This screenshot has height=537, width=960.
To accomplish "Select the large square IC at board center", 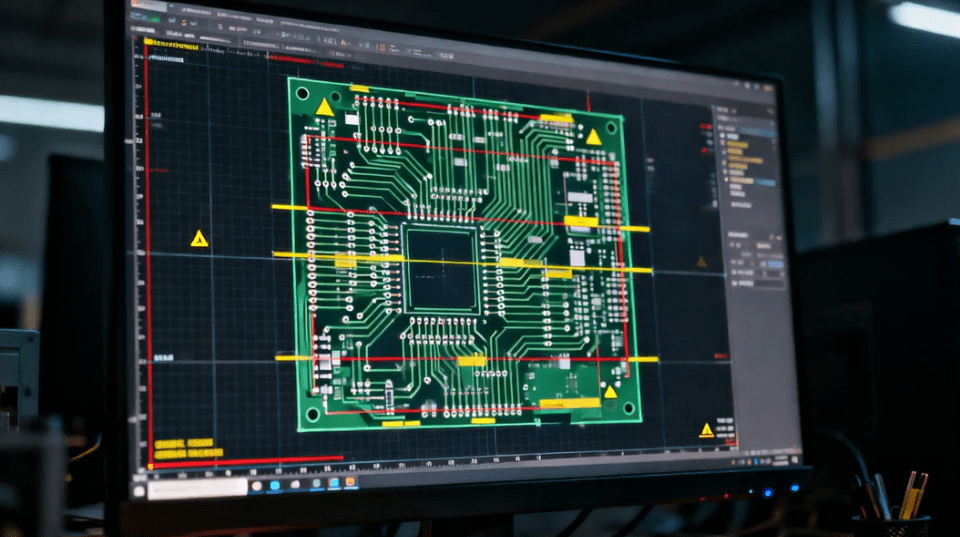I will pos(440,269).
